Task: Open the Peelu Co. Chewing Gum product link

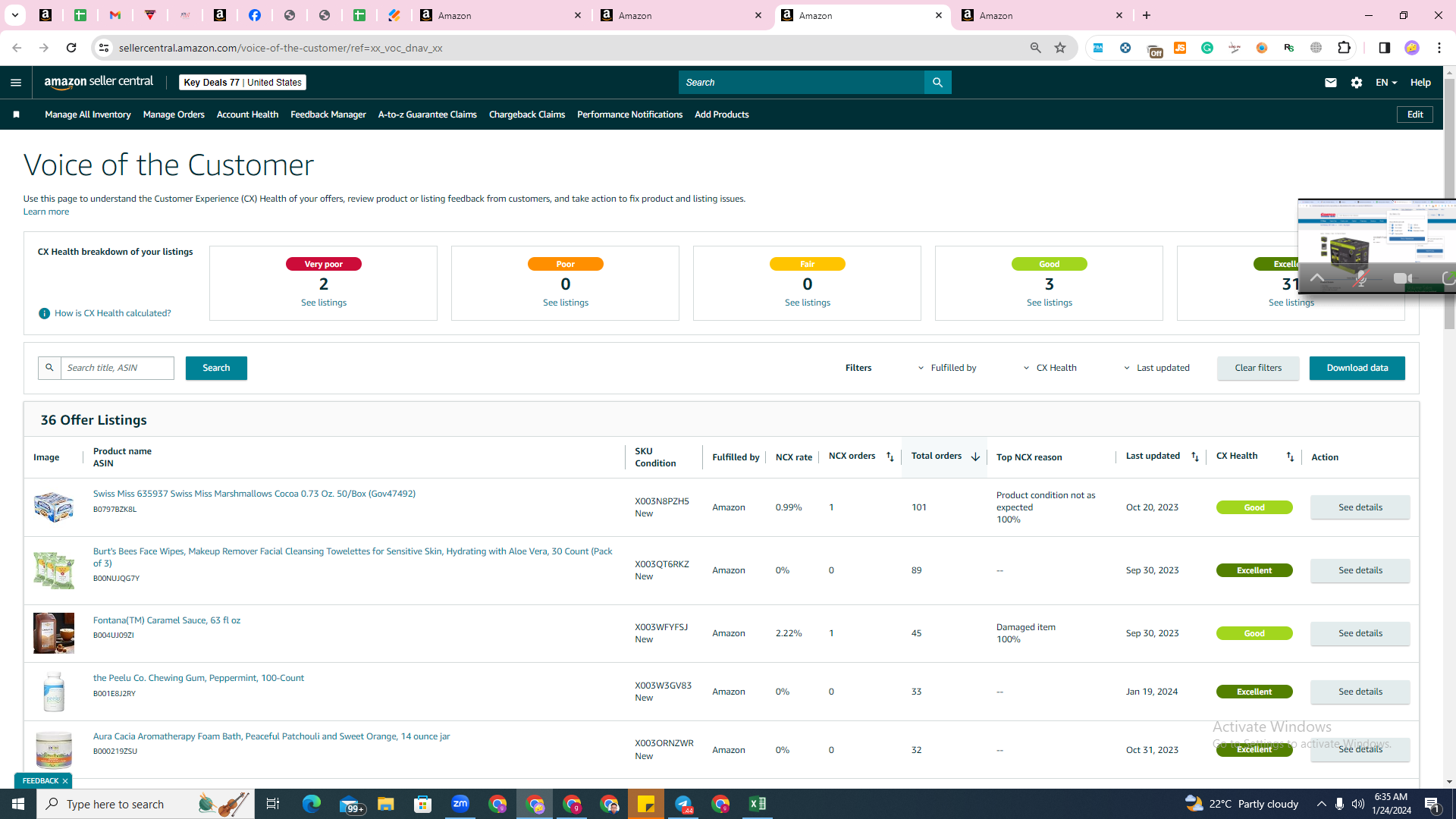Action: 199,678
